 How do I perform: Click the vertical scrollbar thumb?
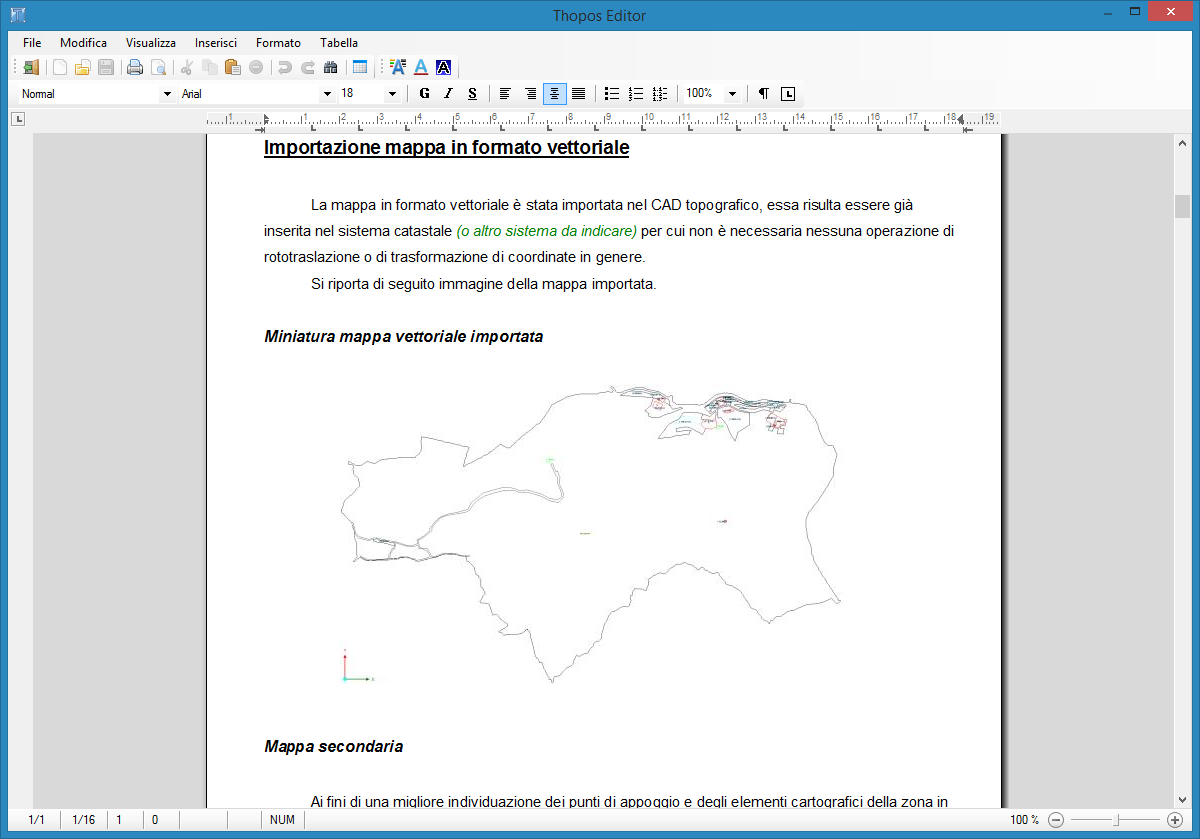click(1183, 205)
